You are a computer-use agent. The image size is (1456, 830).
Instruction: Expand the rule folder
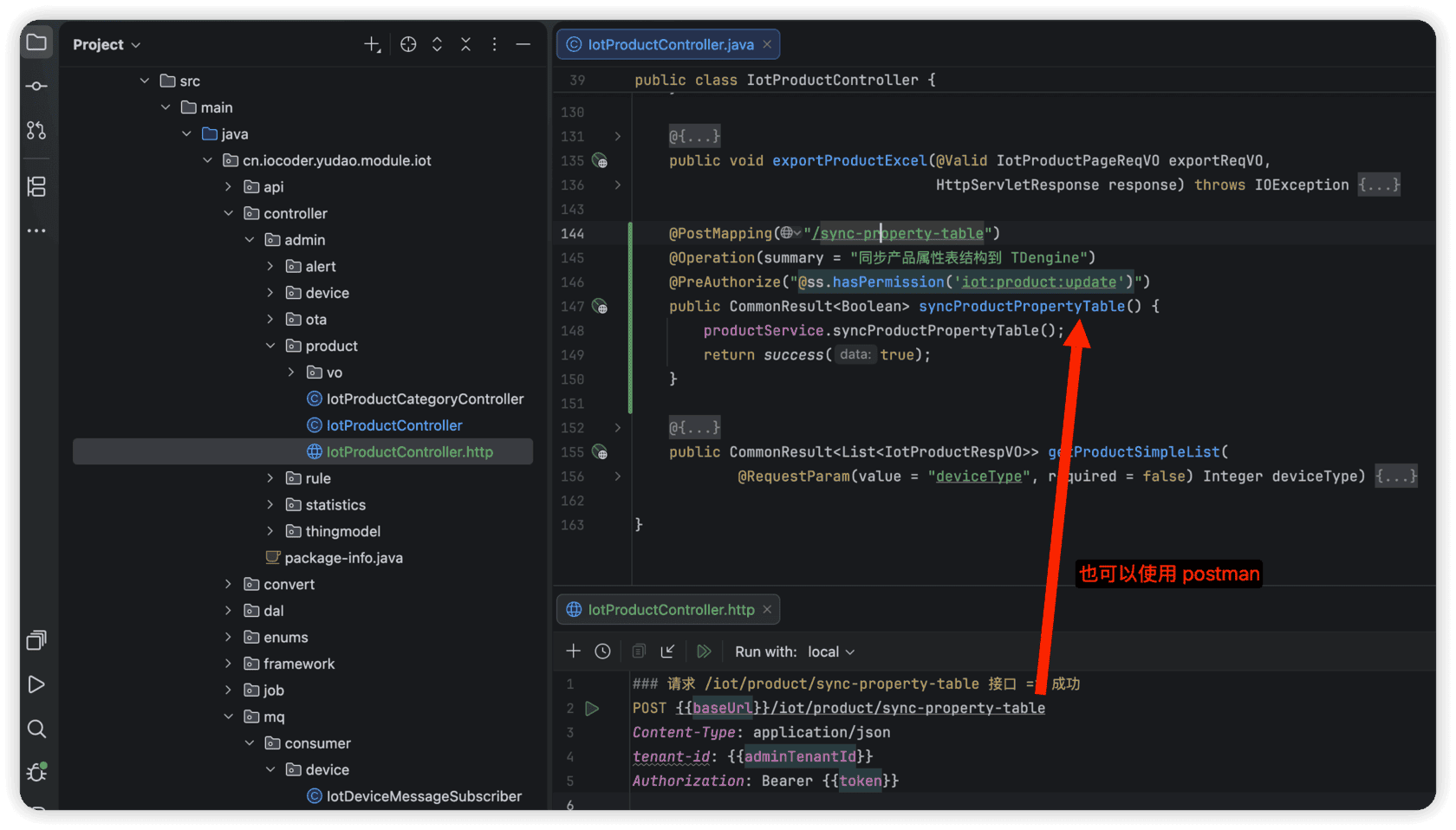pos(270,478)
